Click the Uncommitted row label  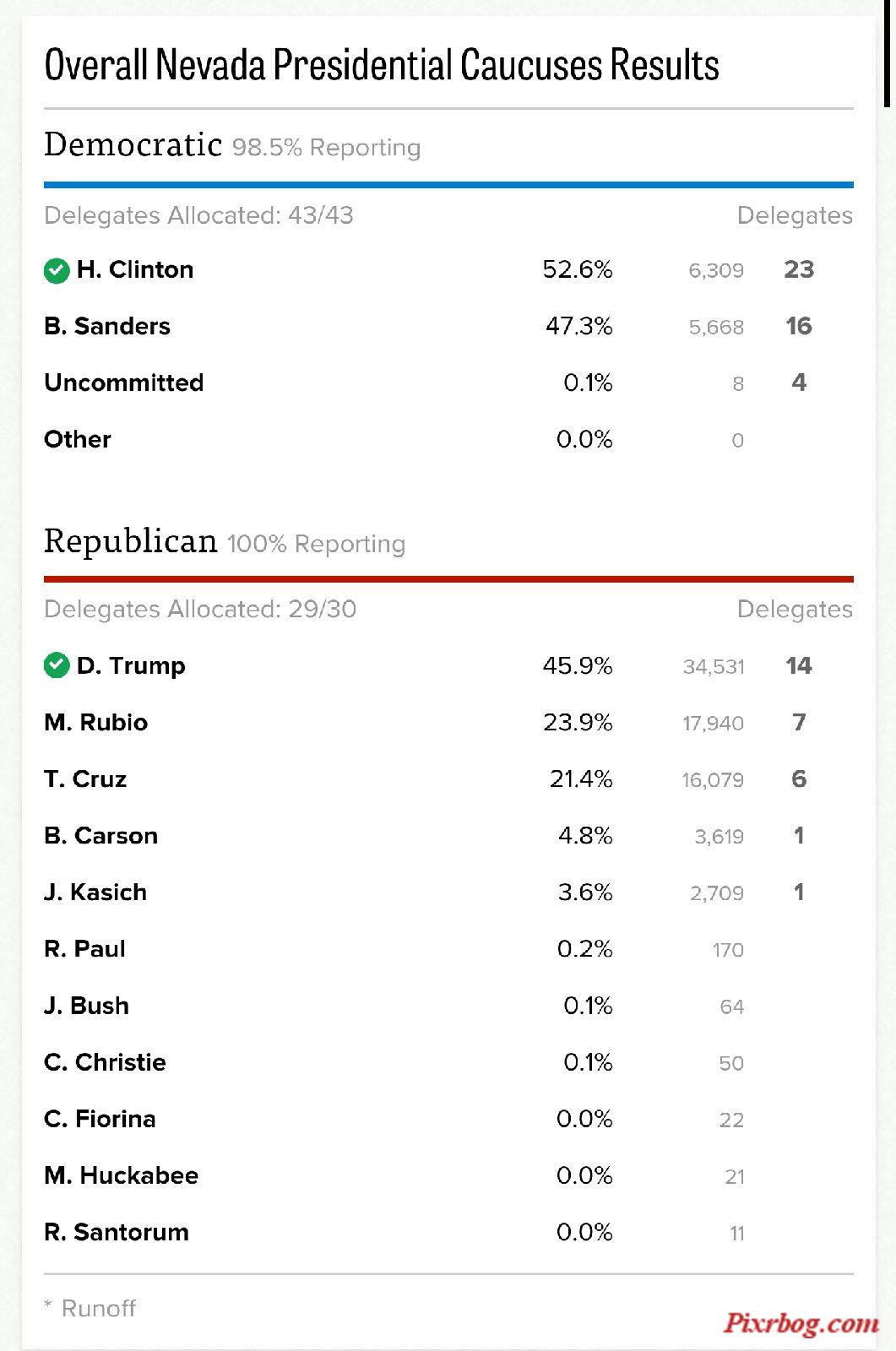124,383
